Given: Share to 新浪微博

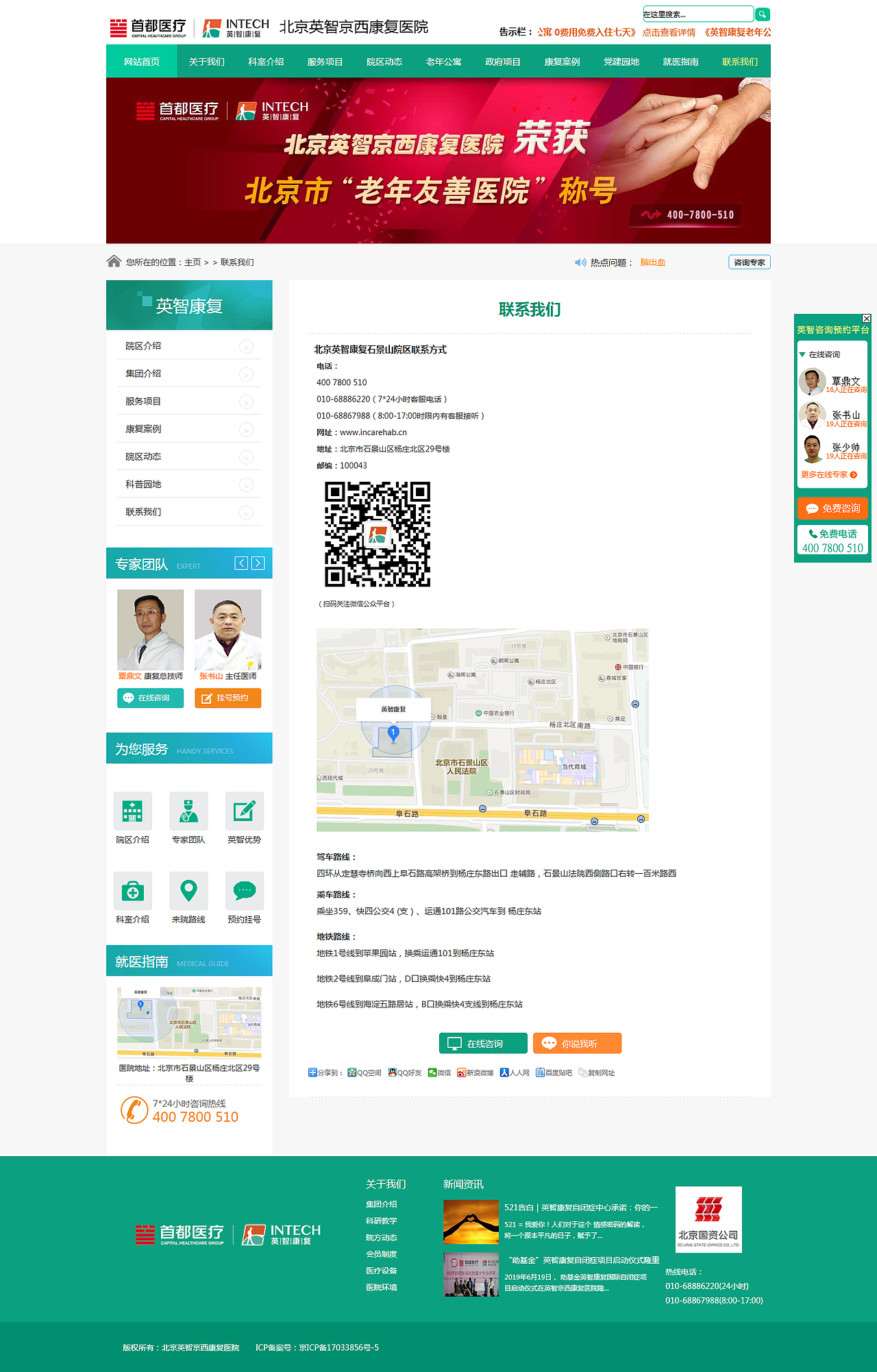Looking at the screenshot, I should click(x=475, y=1073).
